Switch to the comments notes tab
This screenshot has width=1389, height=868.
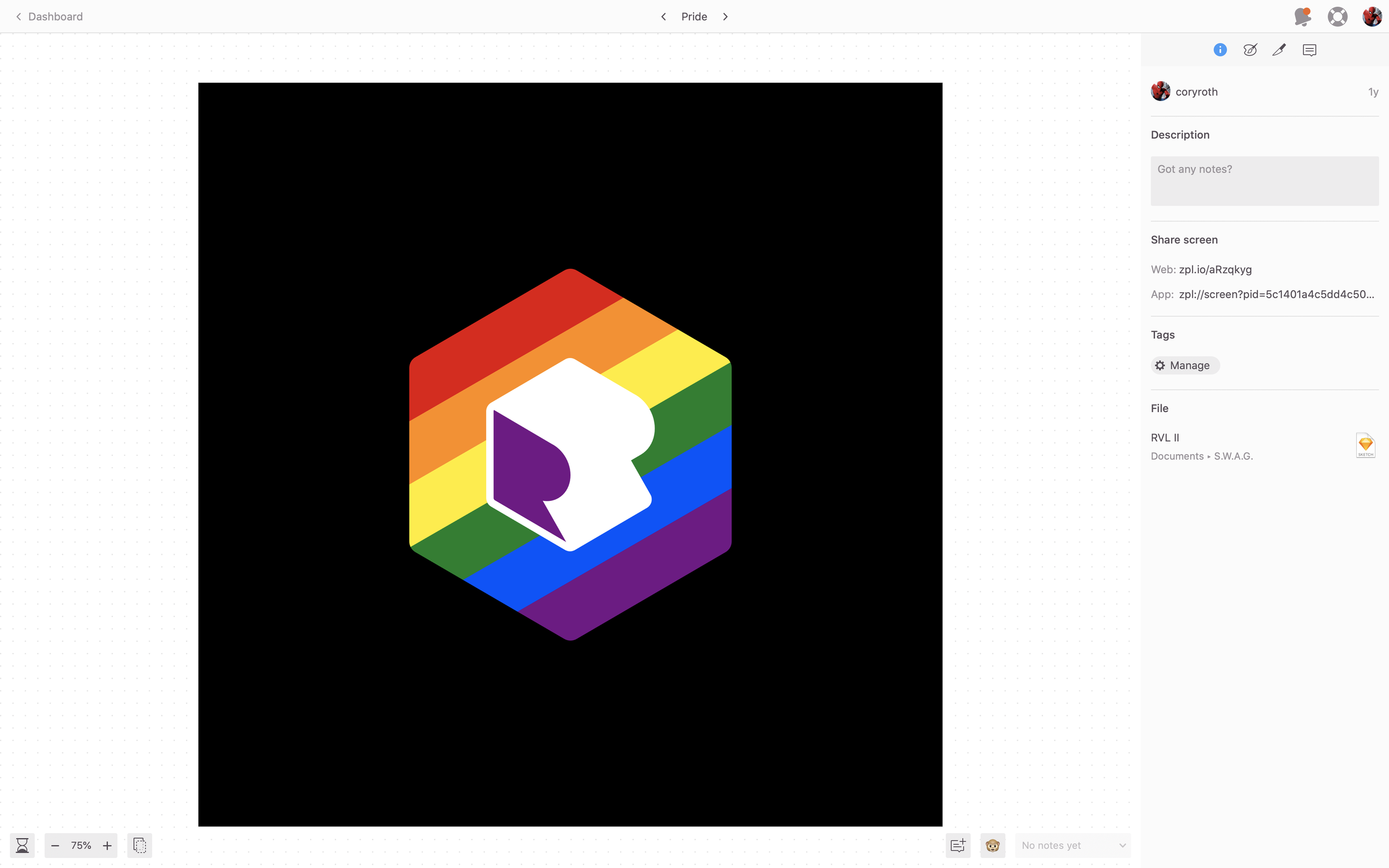1310,50
